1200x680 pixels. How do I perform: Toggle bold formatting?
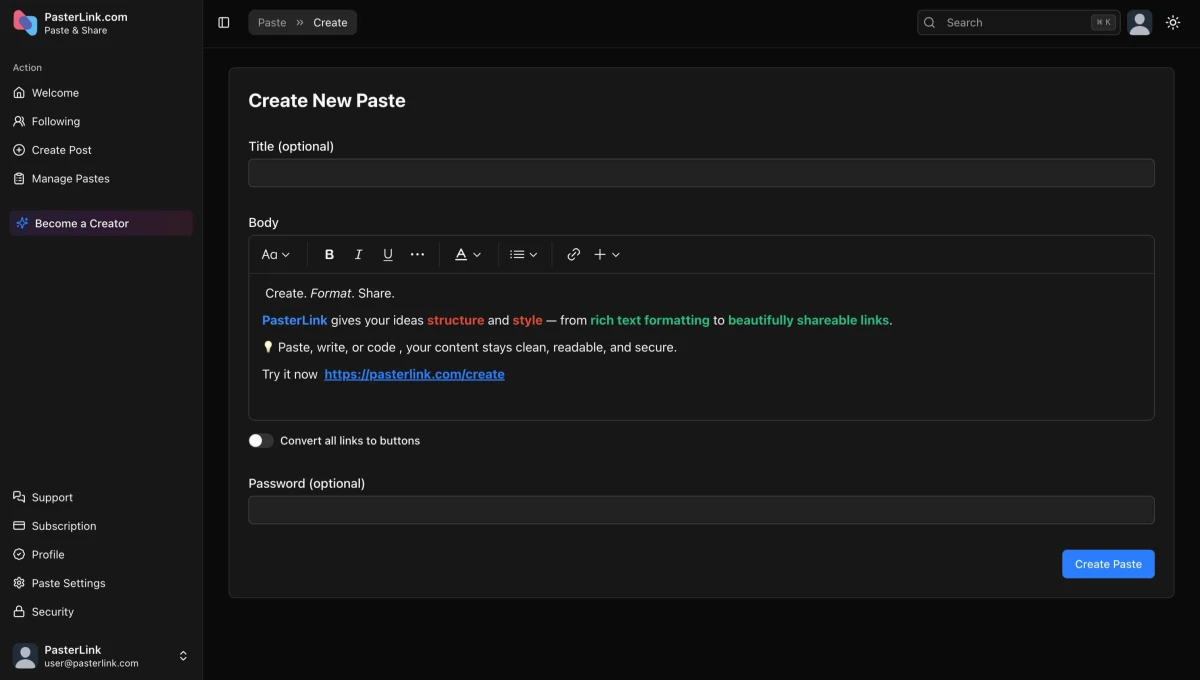coord(329,255)
